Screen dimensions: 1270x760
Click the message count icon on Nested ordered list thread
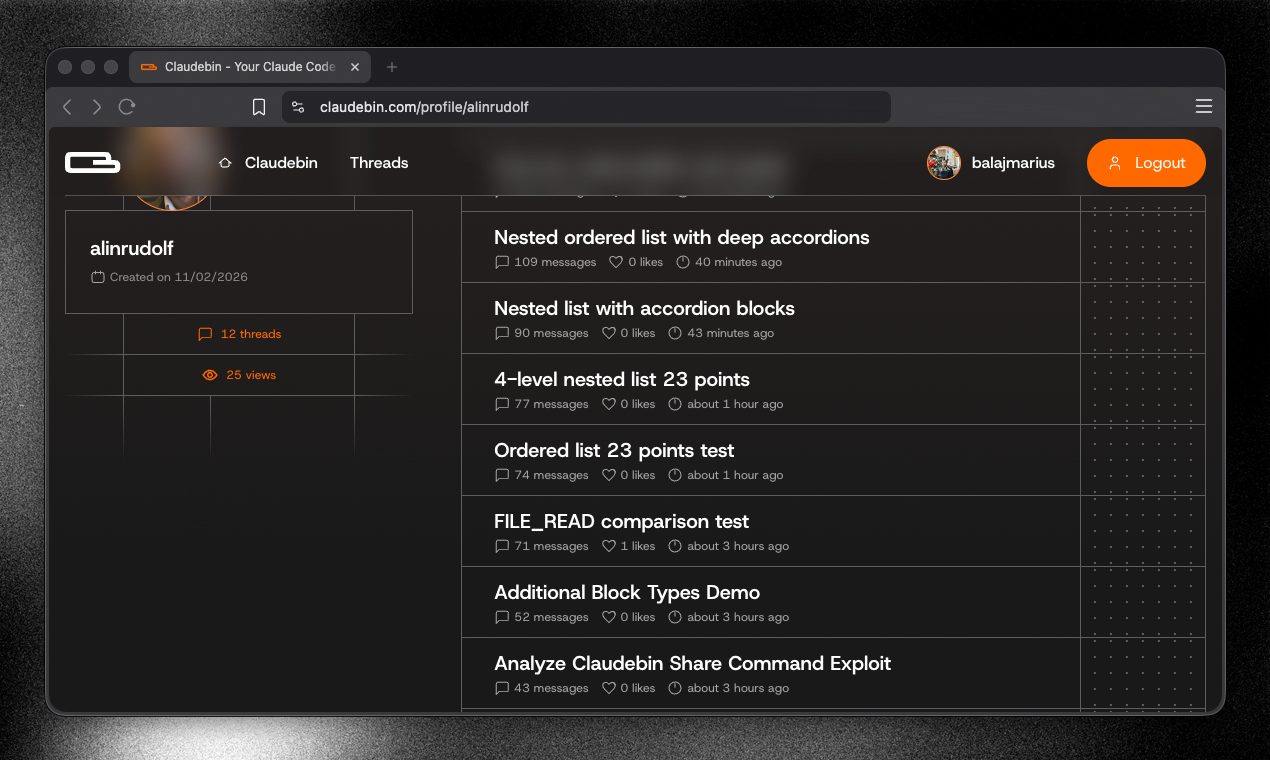502,262
